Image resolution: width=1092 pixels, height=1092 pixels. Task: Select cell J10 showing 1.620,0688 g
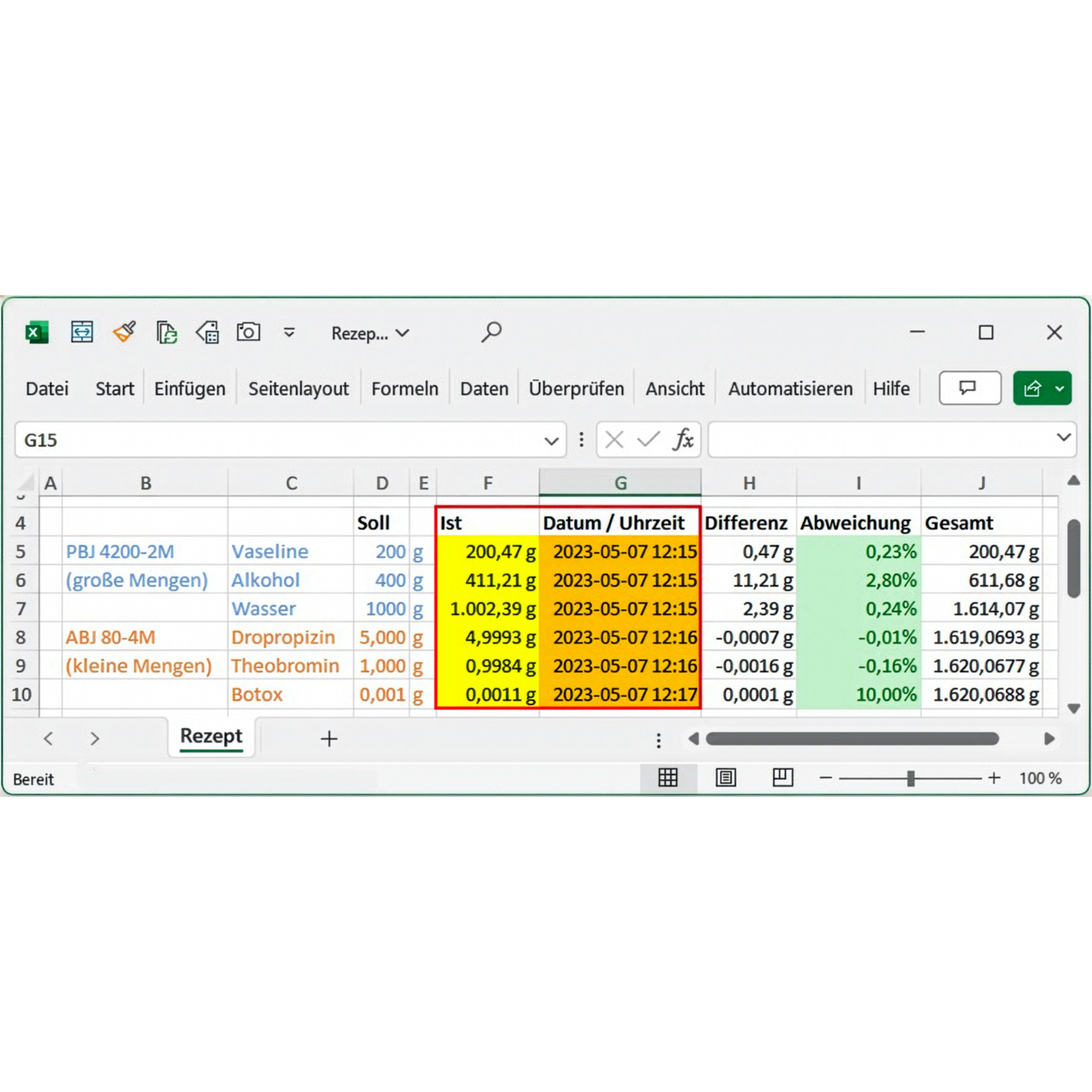pyautogui.click(x=983, y=694)
